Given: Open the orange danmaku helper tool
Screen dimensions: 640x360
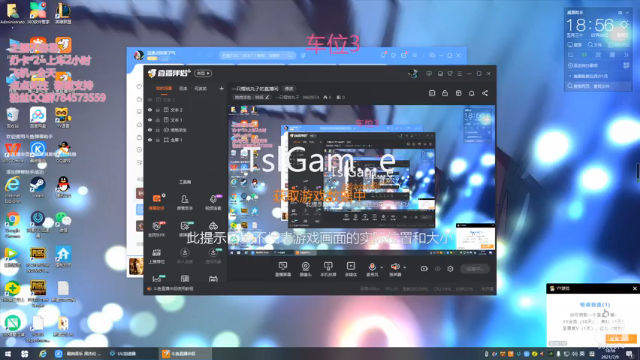Looking at the screenshot, I should [x=157, y=202].
